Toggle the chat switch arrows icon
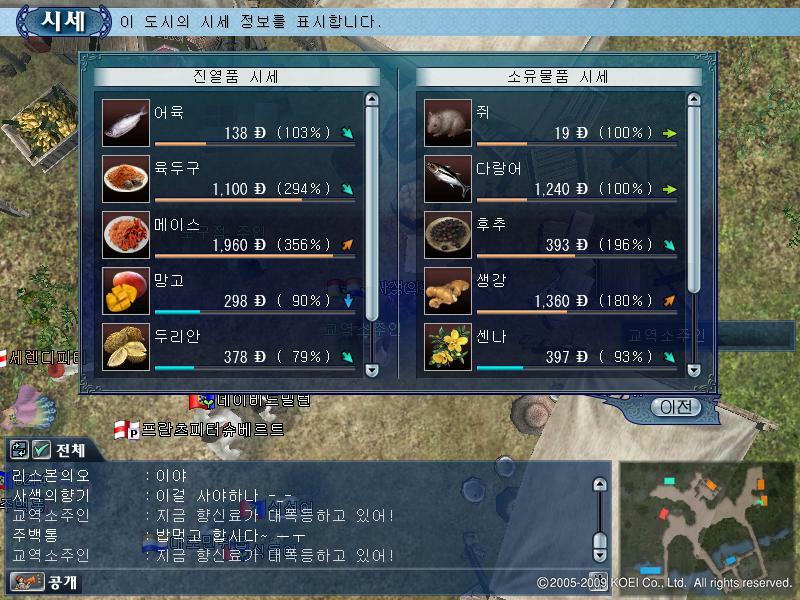The width and height of the screenshot is (800, 600). 19,449
